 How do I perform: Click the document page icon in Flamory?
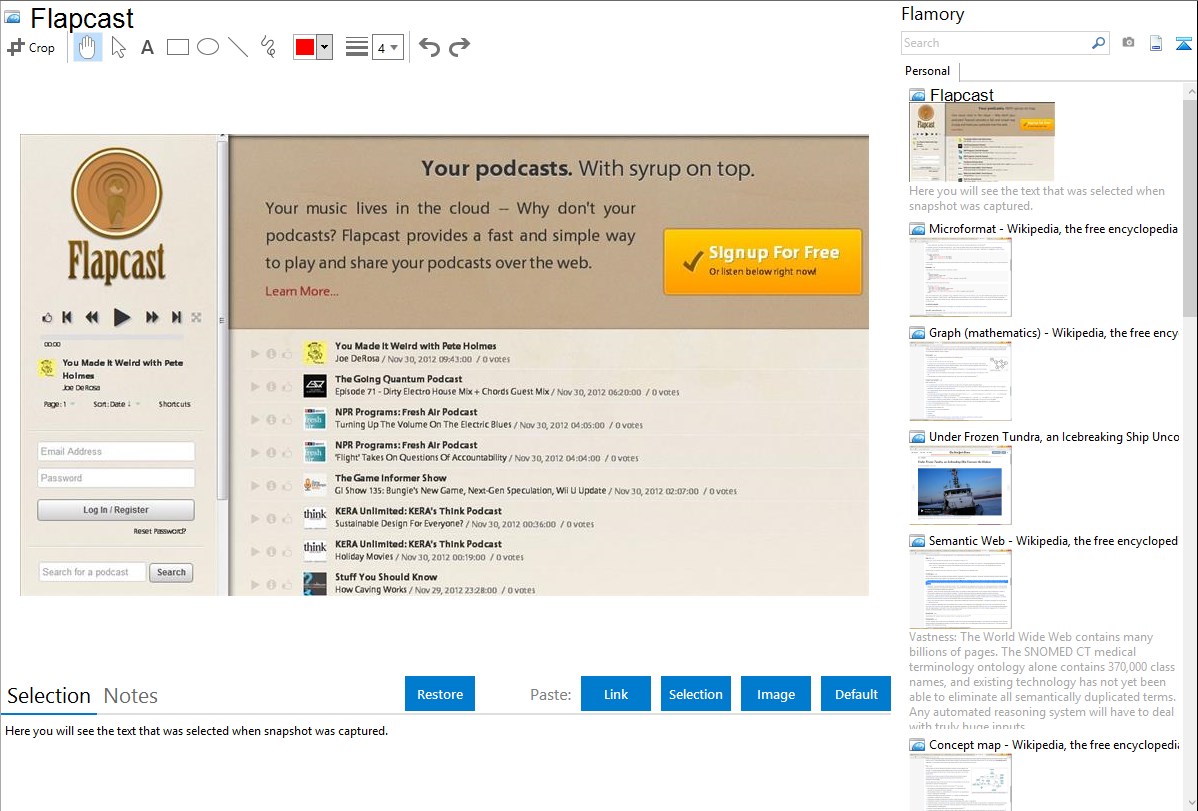[1156, 44]
